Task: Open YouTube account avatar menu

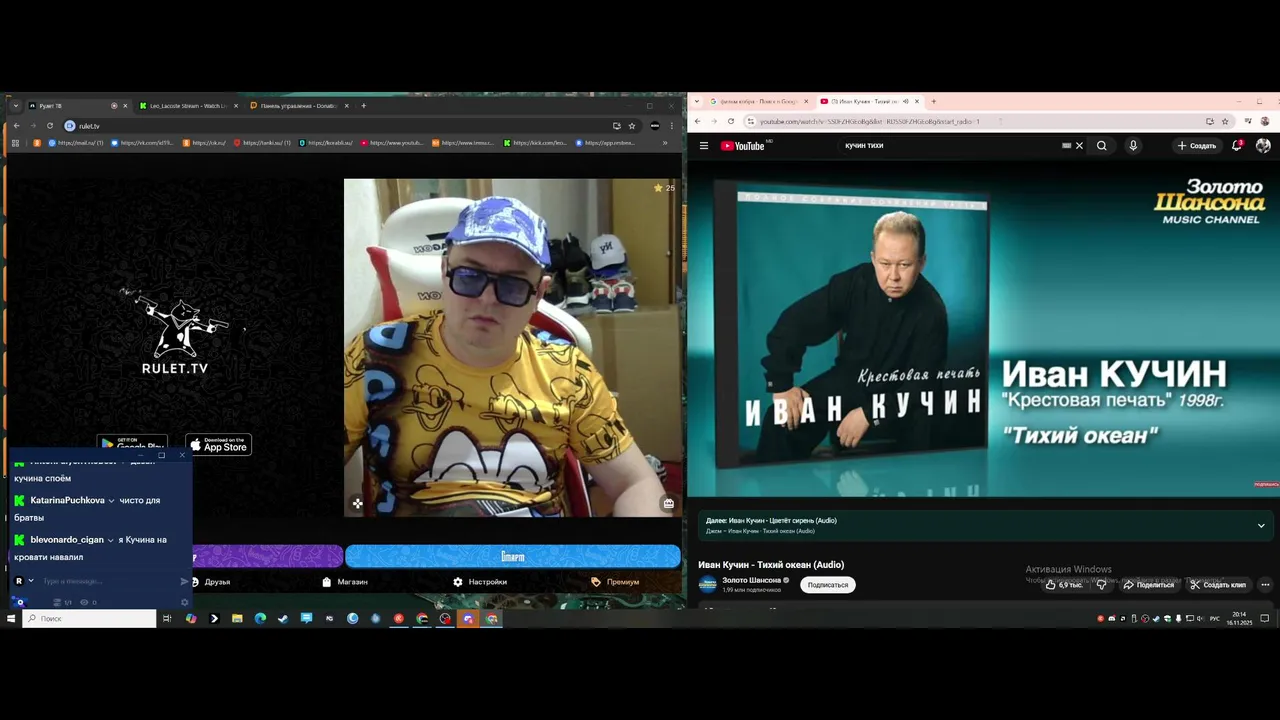Action: point(1263,146)
